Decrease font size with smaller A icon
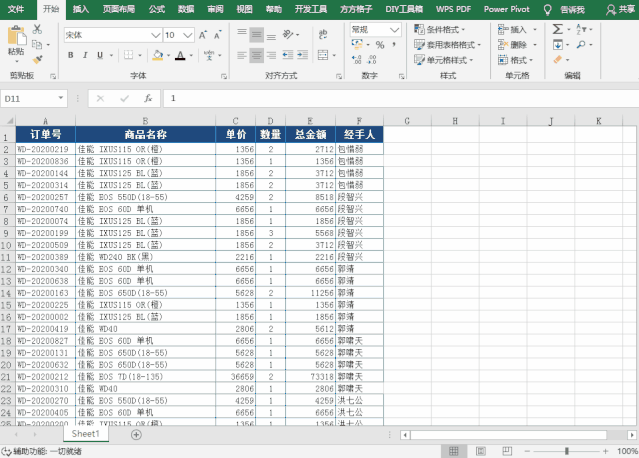 click(218, 35)
